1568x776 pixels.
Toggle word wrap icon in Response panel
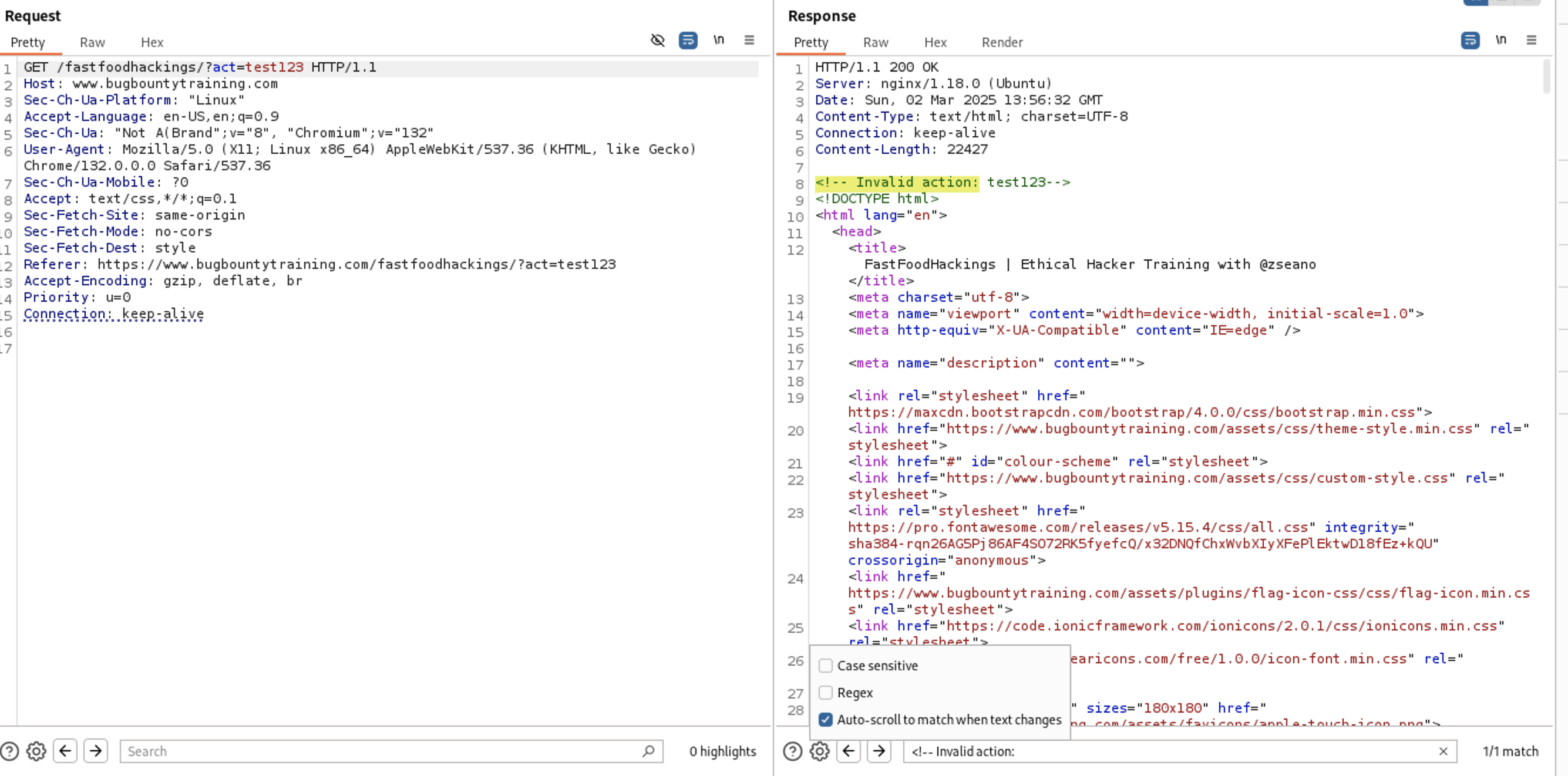click(1470, 40)
